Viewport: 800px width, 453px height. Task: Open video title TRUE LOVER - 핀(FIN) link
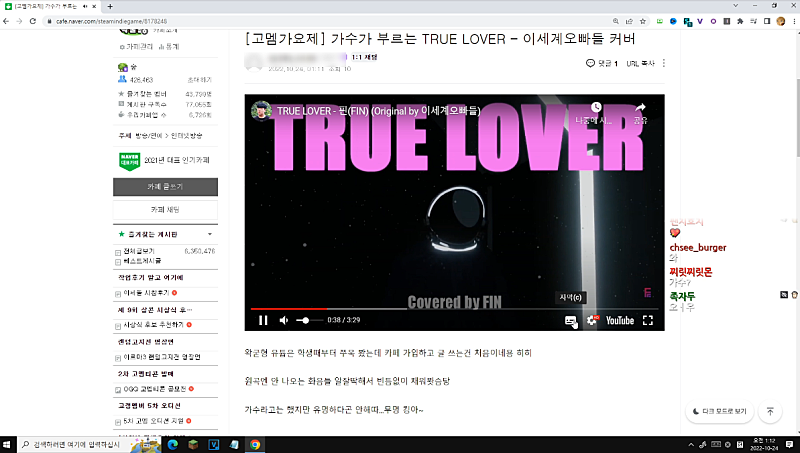379,111
